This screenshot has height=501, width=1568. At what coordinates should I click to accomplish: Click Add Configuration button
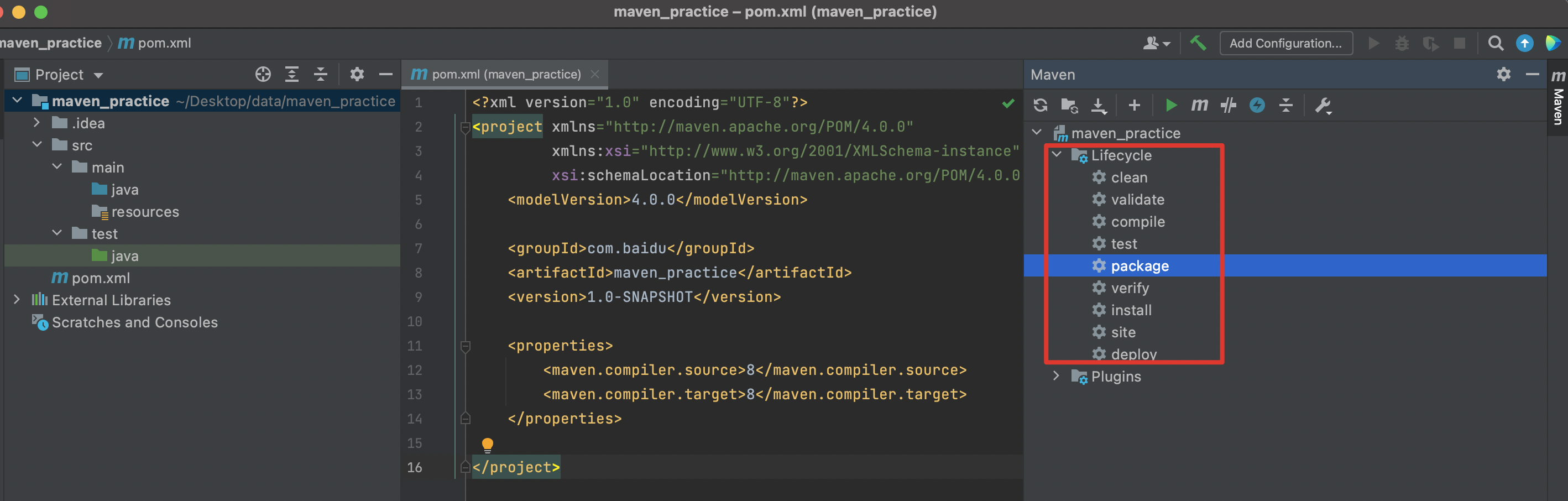pyautogui.click(x=1285, y=43)
